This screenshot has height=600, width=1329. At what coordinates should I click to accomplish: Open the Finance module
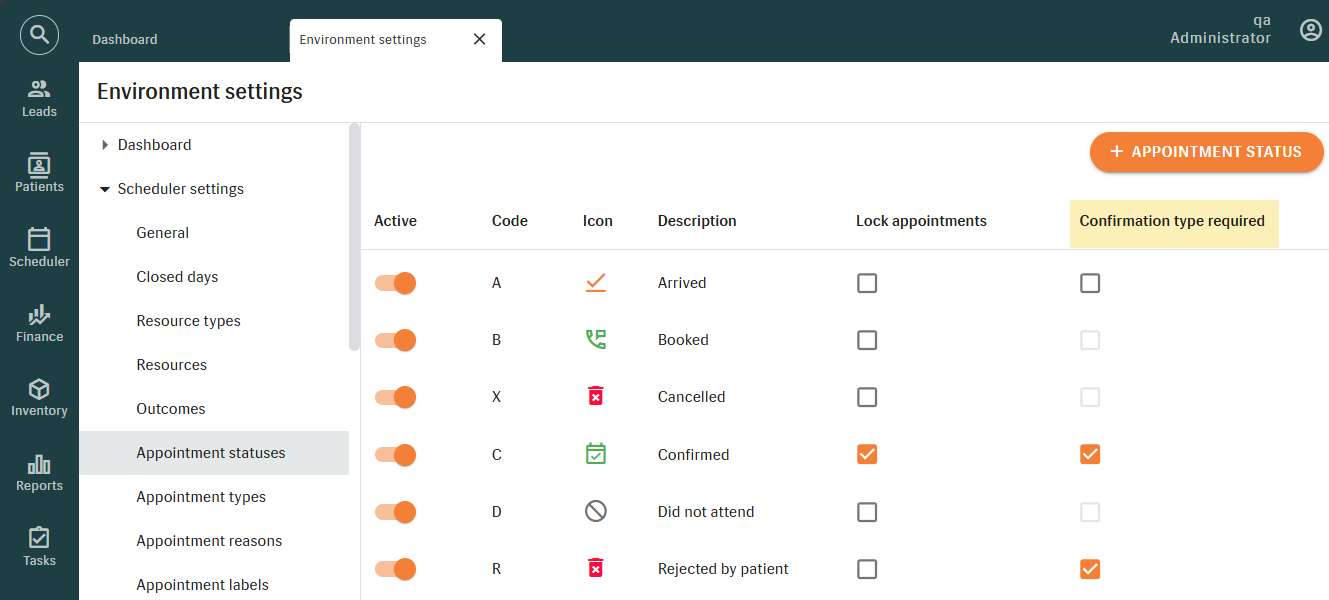pos(39,323)
